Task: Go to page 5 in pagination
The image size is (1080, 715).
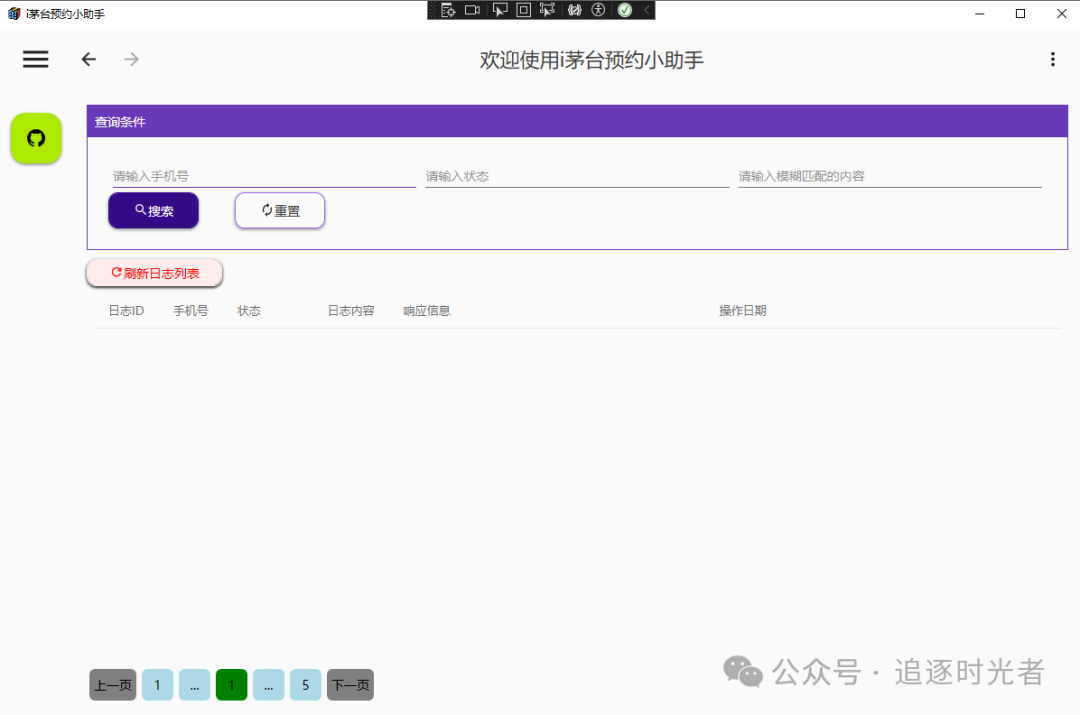Action: pos(305,685)
